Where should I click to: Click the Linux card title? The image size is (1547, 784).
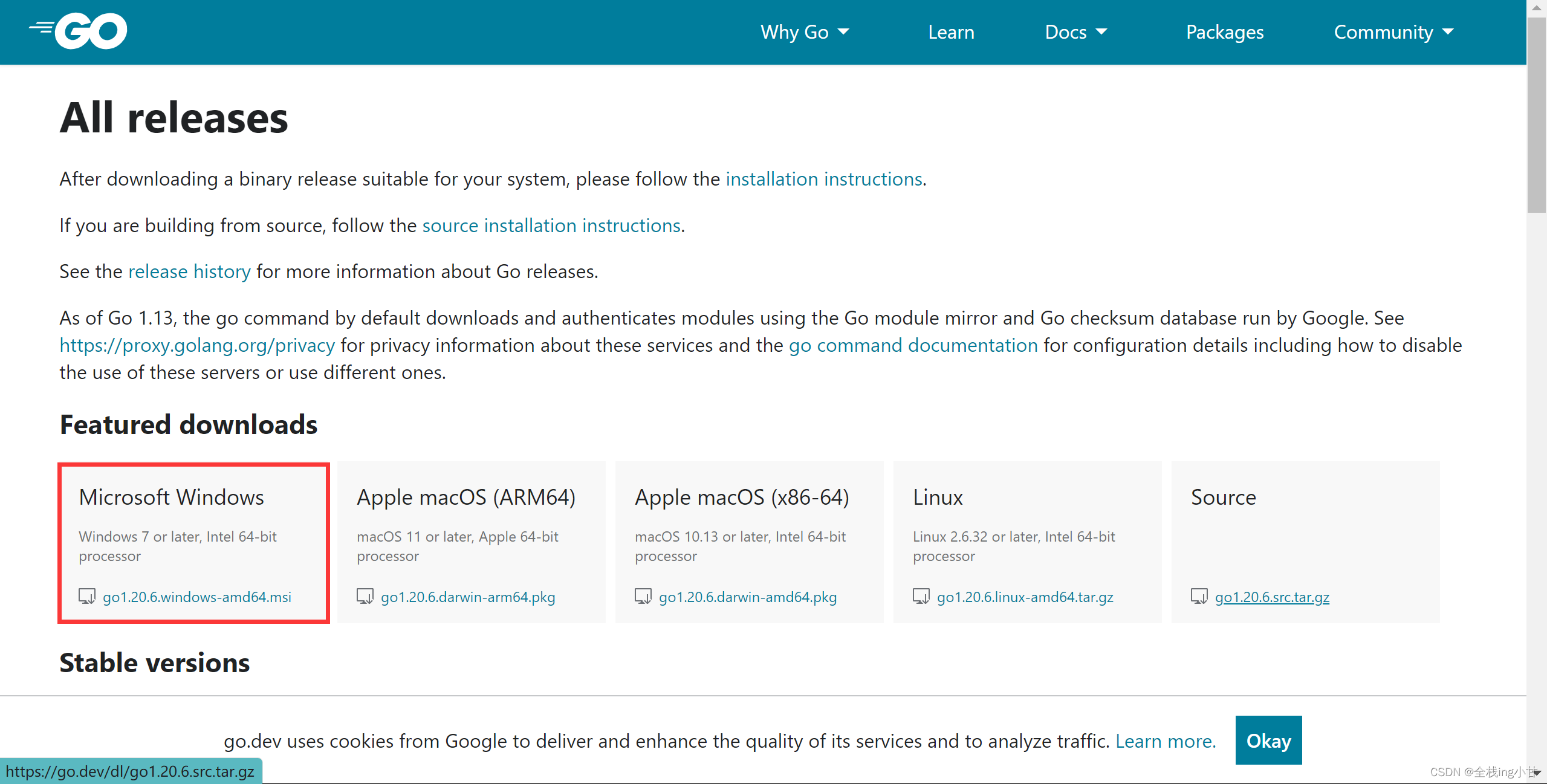[938, 497]
